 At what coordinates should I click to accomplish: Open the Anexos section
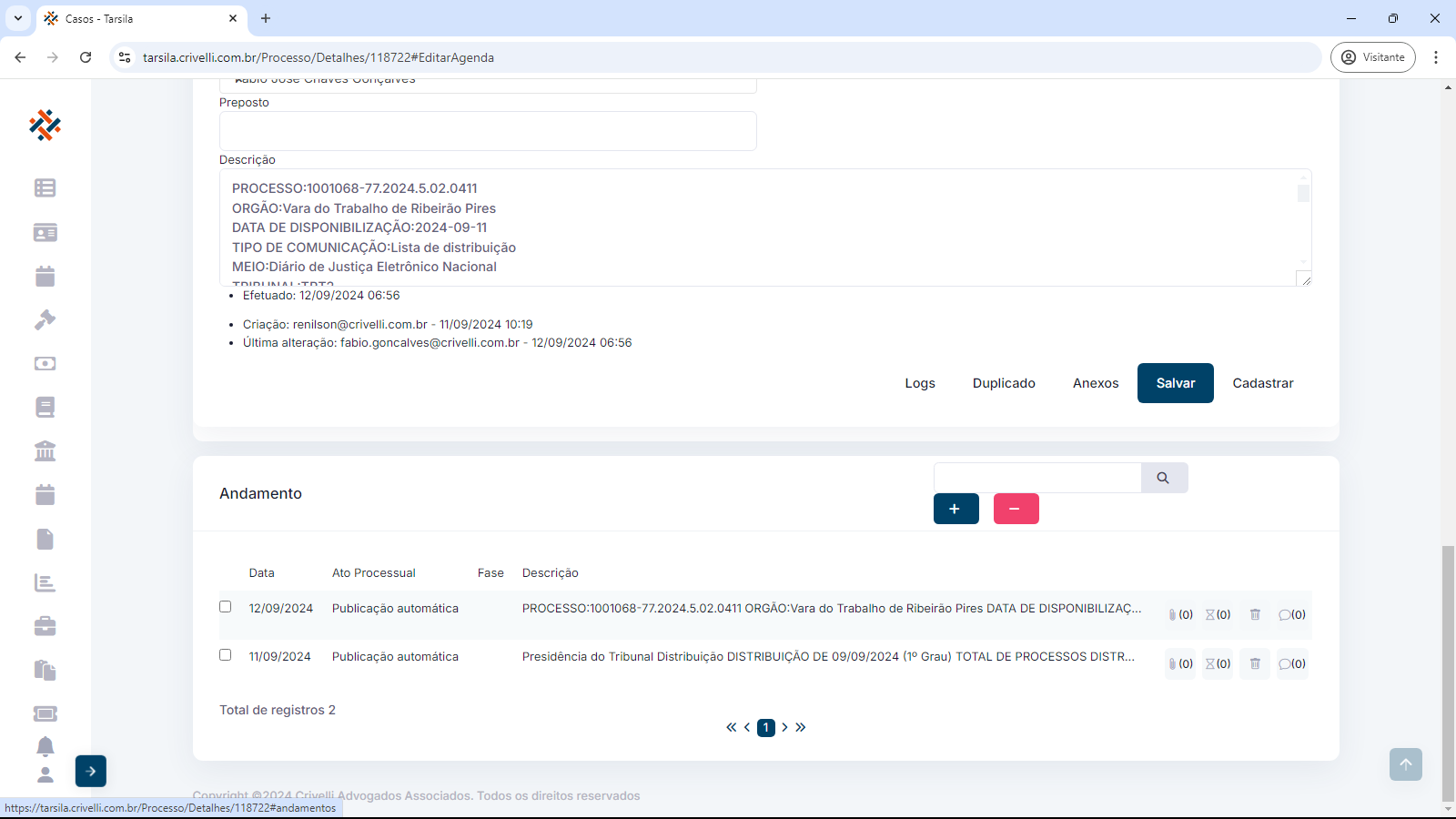(1096, 383)
